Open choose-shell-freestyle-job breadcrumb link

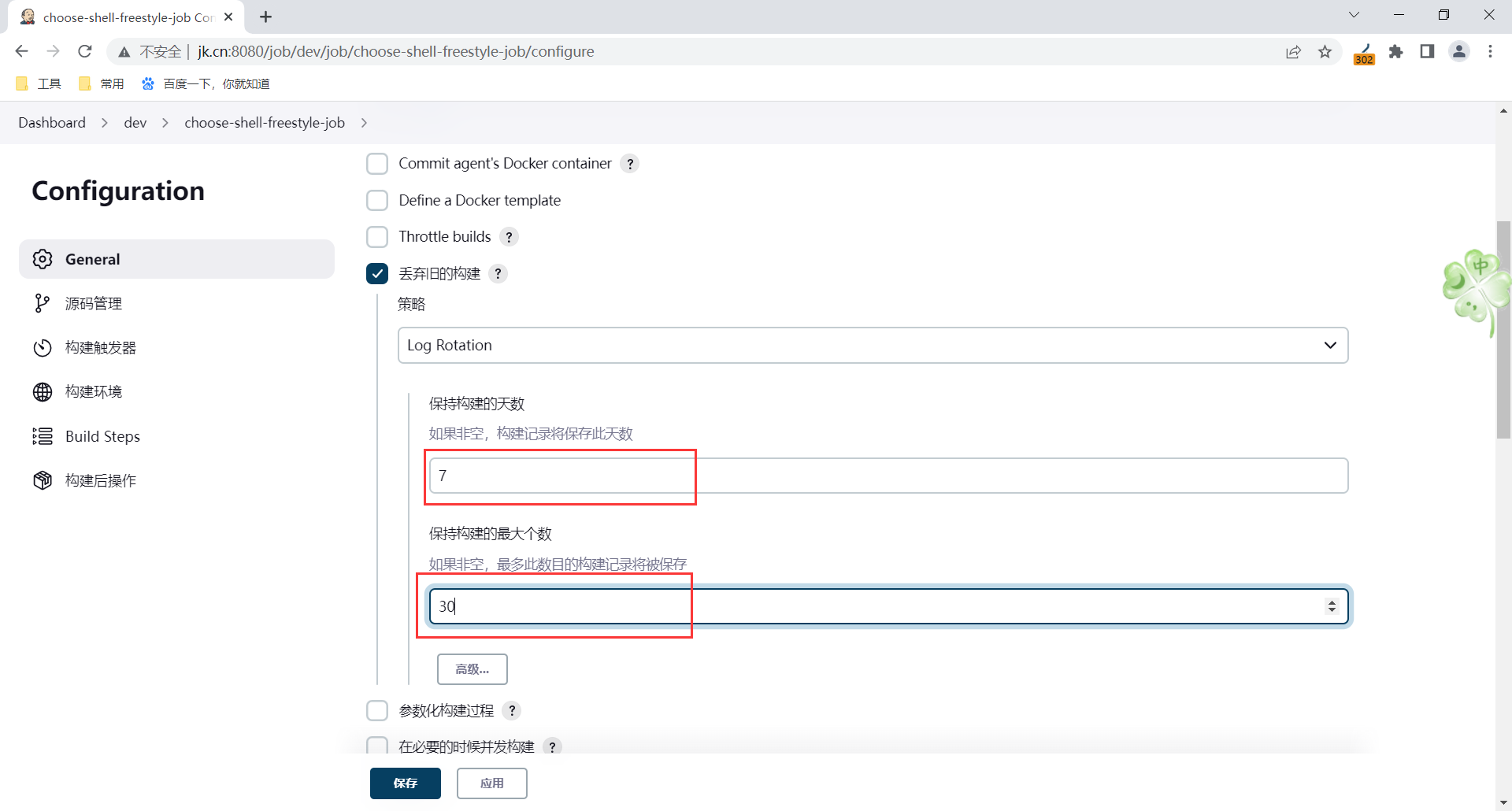point(265,123)
